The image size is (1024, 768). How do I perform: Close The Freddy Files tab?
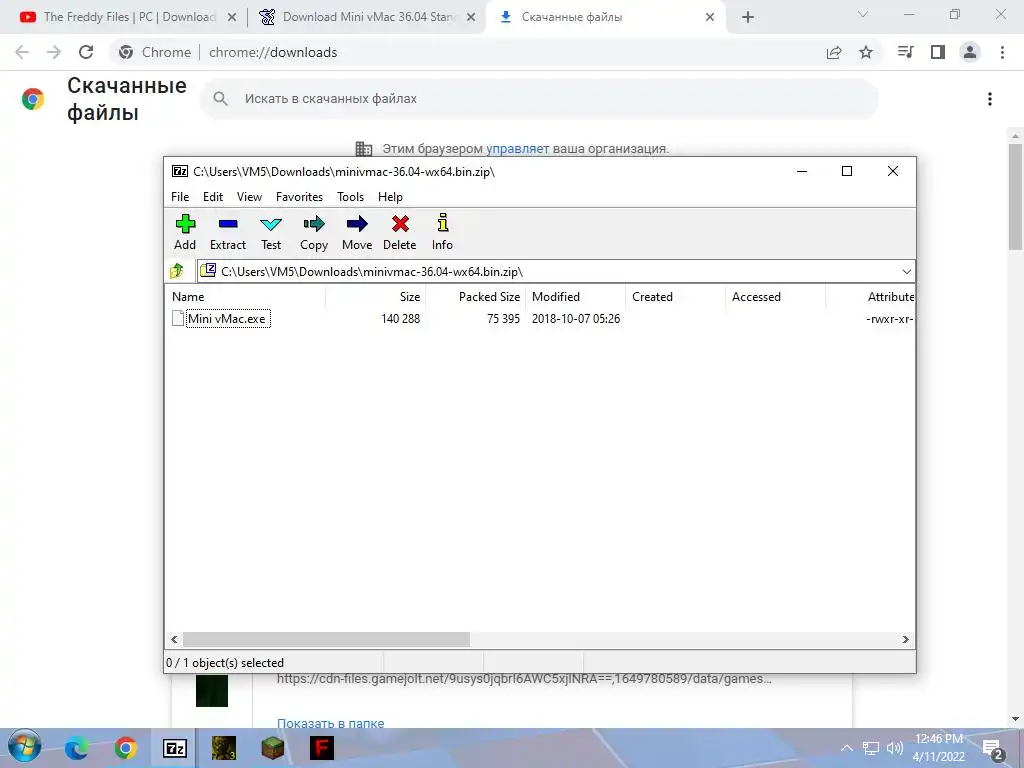(232, 17)
